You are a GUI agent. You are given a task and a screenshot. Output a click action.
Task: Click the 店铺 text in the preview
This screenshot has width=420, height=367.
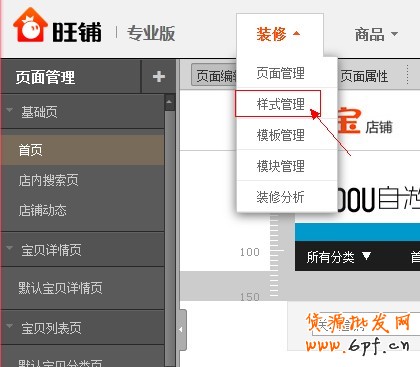point(379,127)
